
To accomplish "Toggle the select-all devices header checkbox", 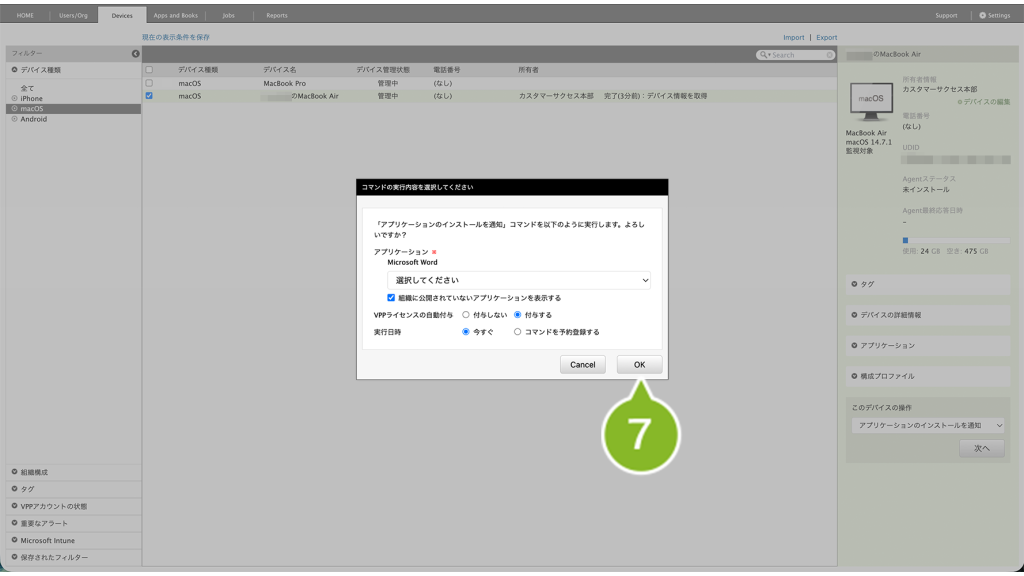I will (149, 70).
